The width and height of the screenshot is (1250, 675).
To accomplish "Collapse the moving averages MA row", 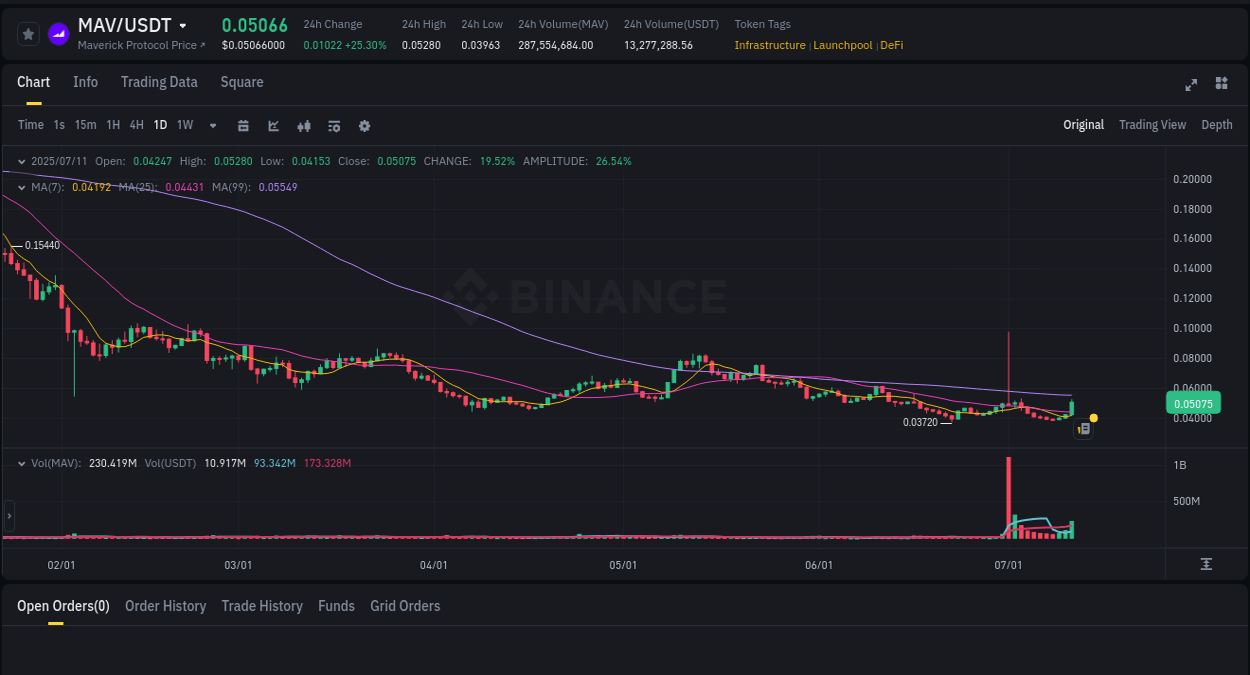I will (21, 186).
